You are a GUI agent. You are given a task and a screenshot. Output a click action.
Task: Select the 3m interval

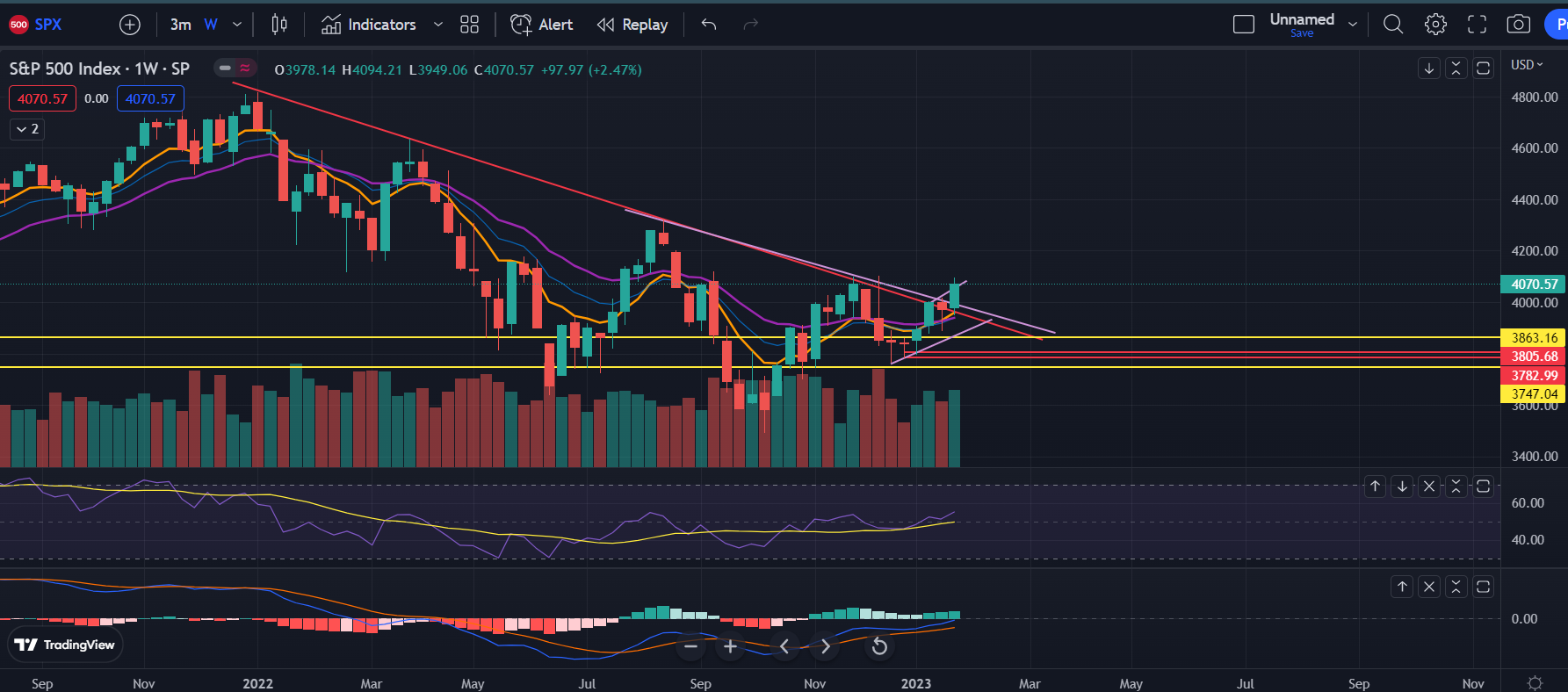tap(181, 25)
